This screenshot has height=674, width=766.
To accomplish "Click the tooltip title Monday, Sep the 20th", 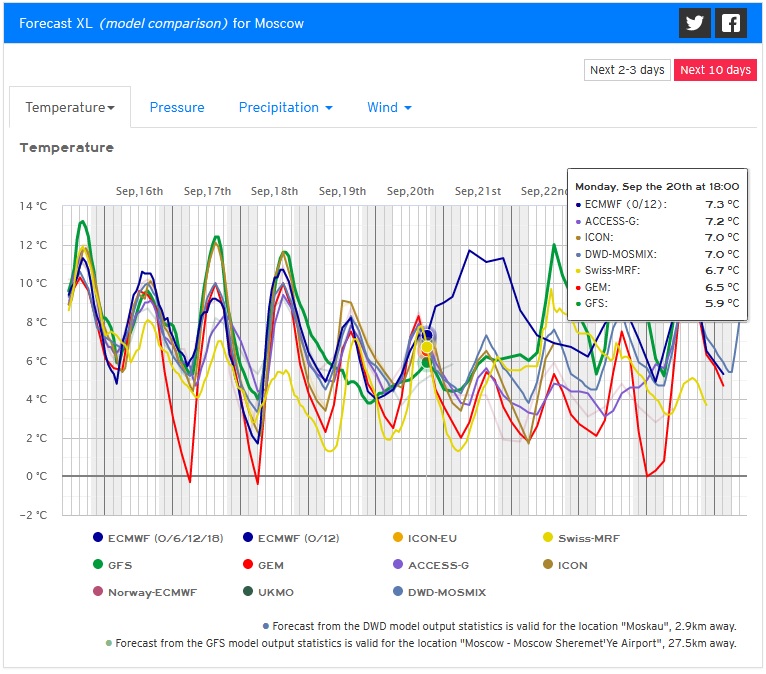I will pyautogui.click(x=657, y=187).
